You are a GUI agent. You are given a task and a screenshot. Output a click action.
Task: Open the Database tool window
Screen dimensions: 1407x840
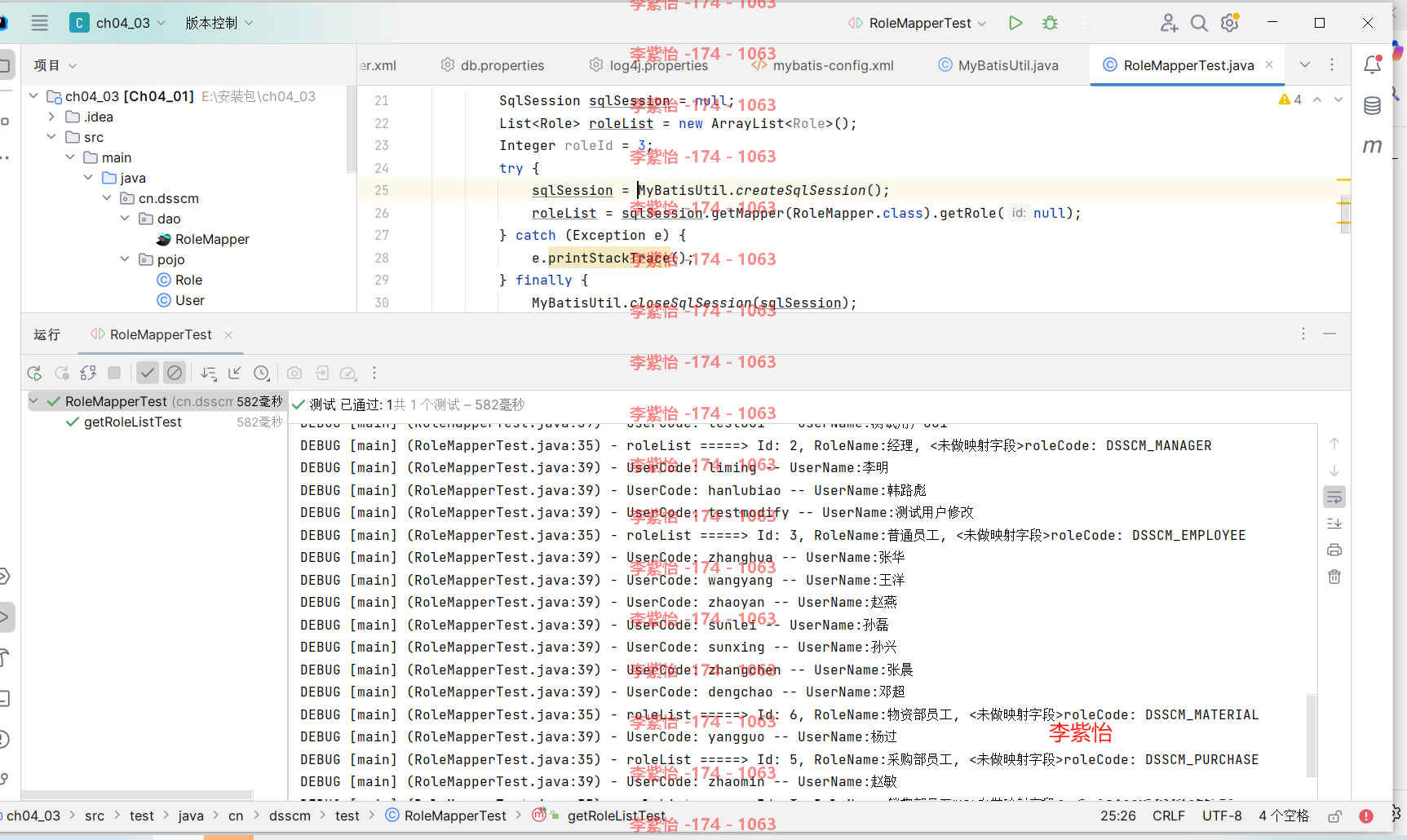tap(1373, 105)
